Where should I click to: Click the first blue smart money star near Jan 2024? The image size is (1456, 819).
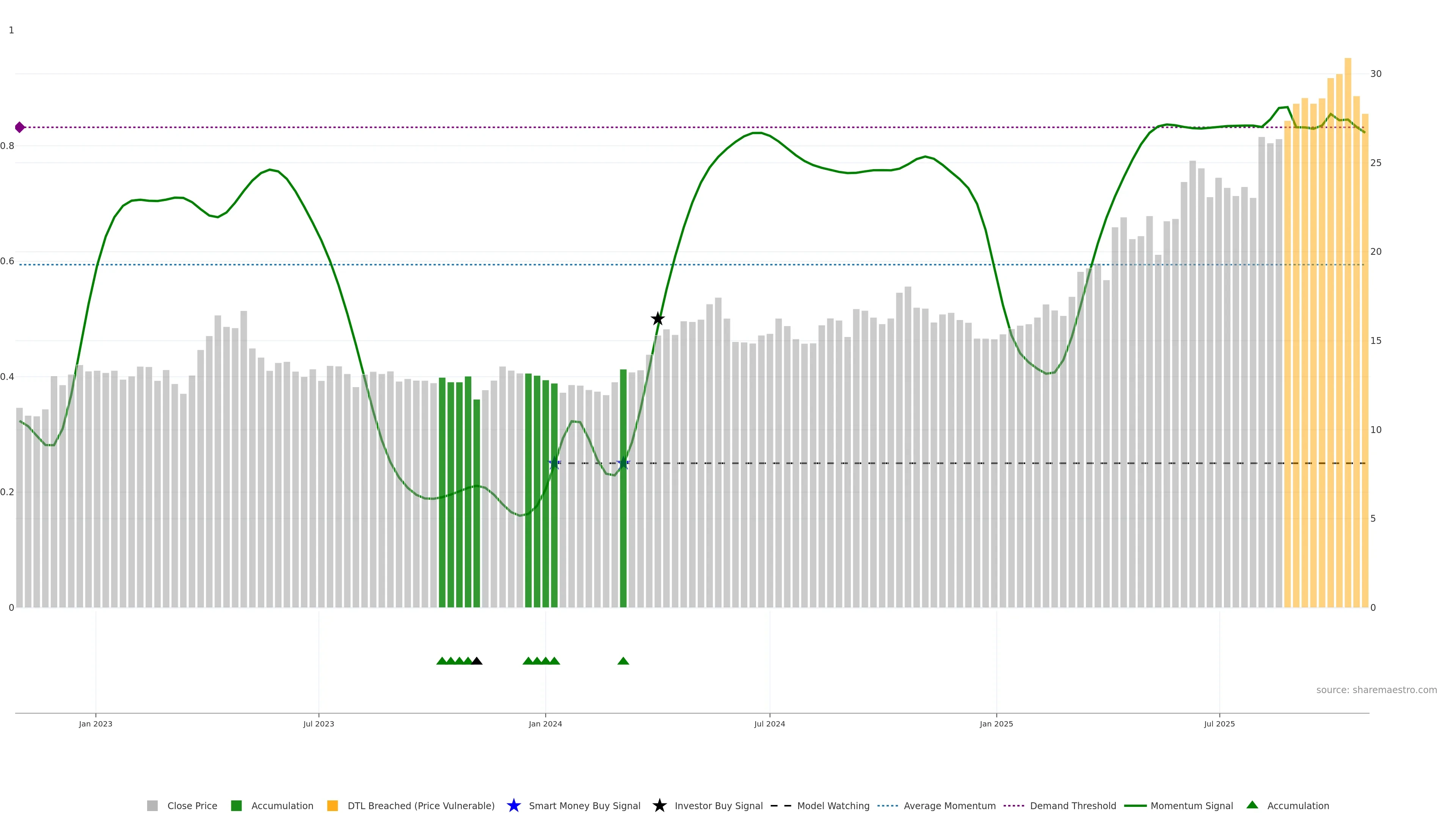tap(554, 463)
